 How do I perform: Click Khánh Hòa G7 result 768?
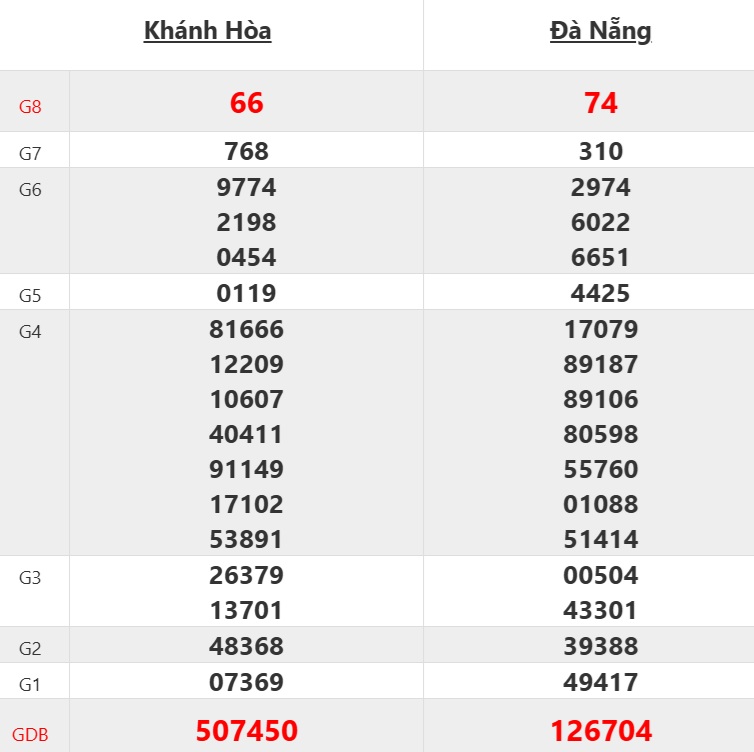(247, 151)
